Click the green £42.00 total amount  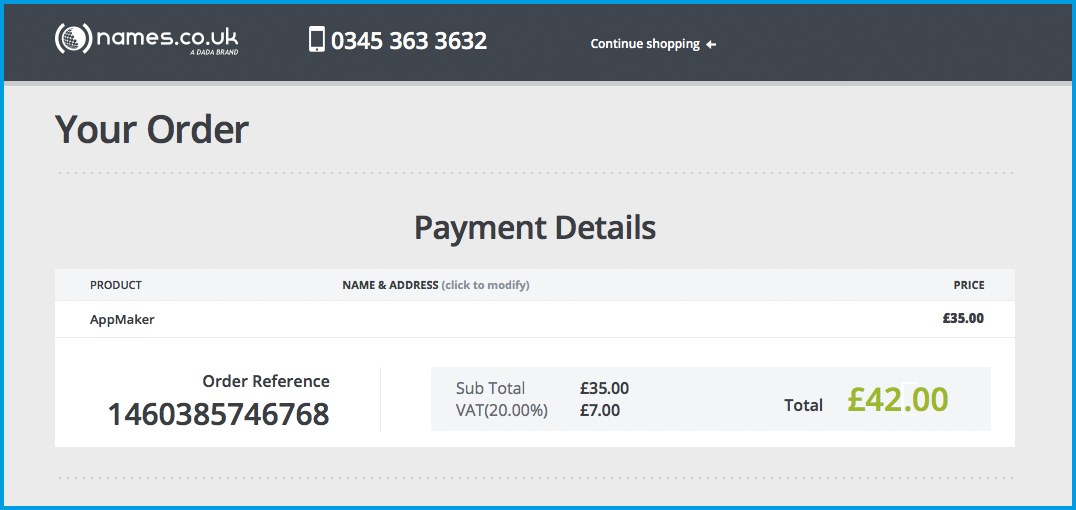tap(897, 400)
